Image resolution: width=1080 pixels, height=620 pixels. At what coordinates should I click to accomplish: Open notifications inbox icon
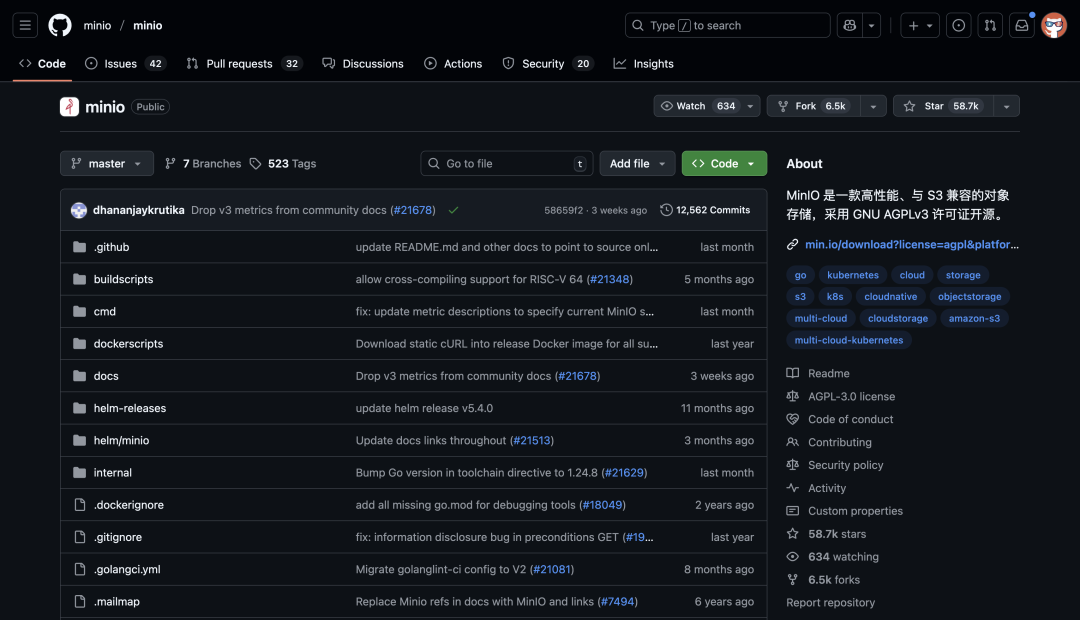1021,25
